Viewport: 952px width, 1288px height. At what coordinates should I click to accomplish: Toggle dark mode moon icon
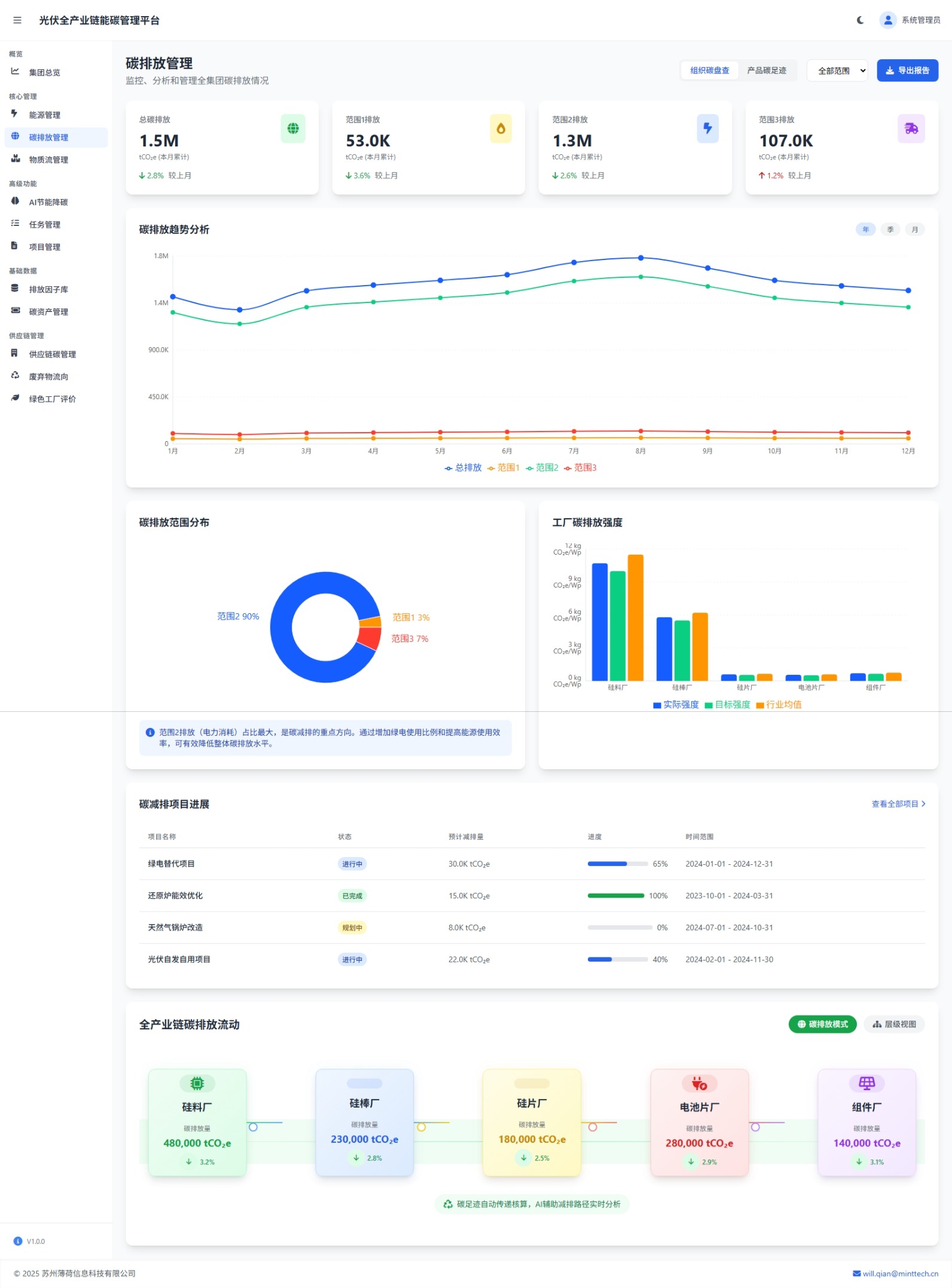click(x=860, y=20)
